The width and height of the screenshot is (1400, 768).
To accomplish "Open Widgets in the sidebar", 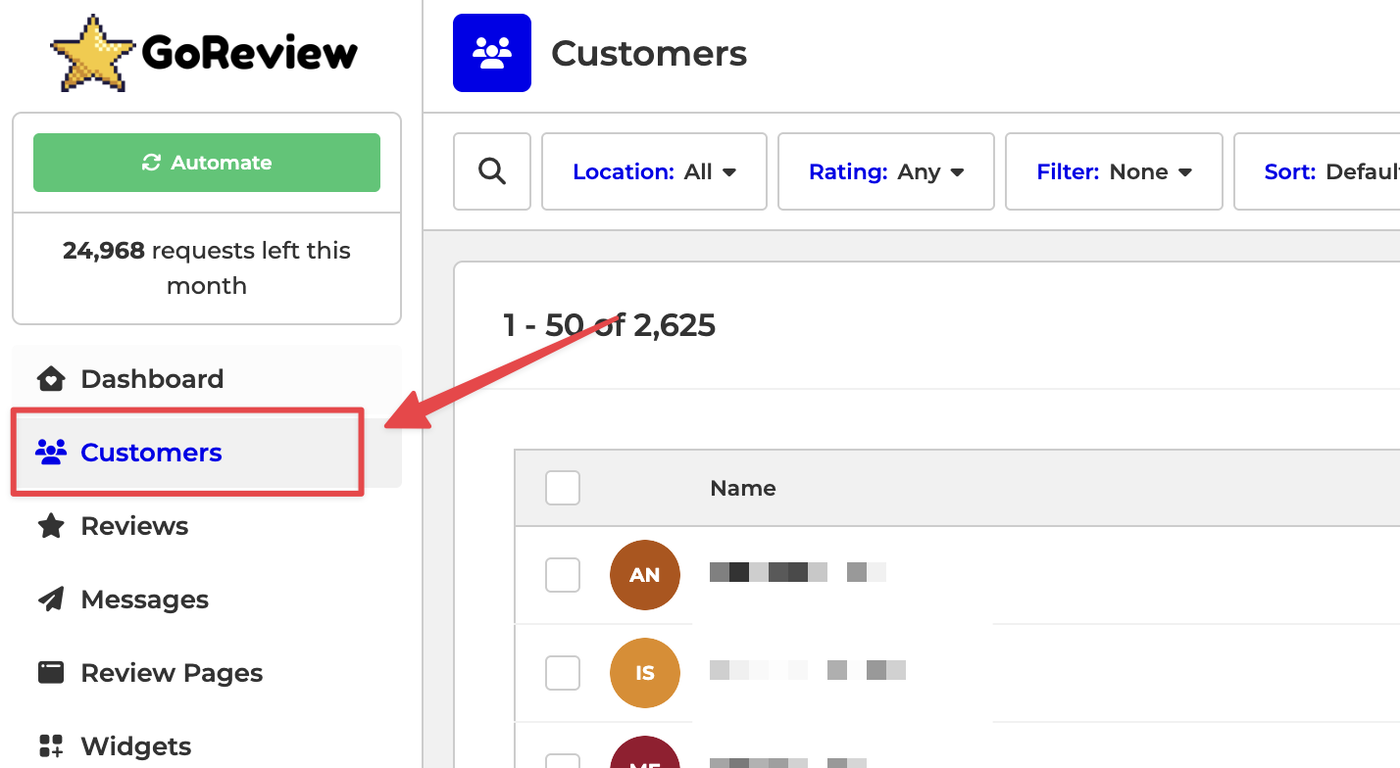I will pos(207,746).
